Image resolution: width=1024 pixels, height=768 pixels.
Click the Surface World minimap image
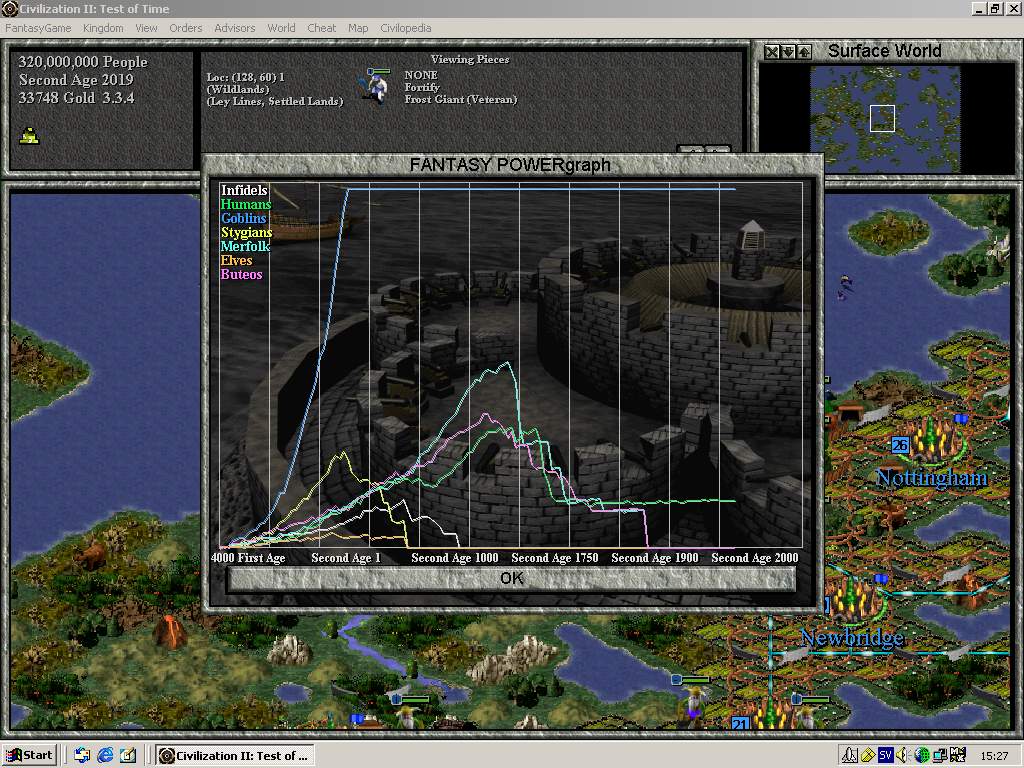[x=885, y=119]
